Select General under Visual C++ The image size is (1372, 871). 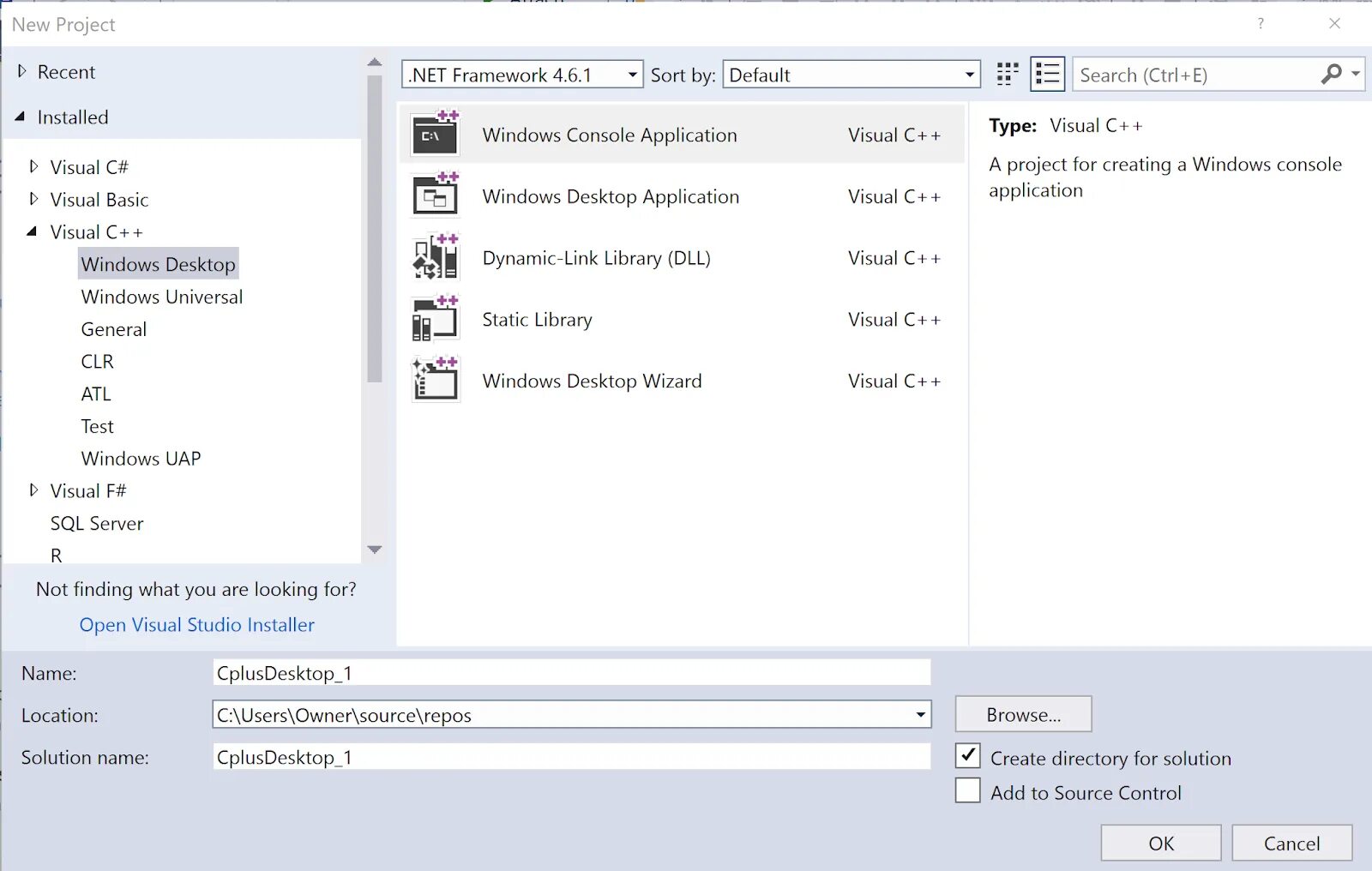tap(114, 329)
